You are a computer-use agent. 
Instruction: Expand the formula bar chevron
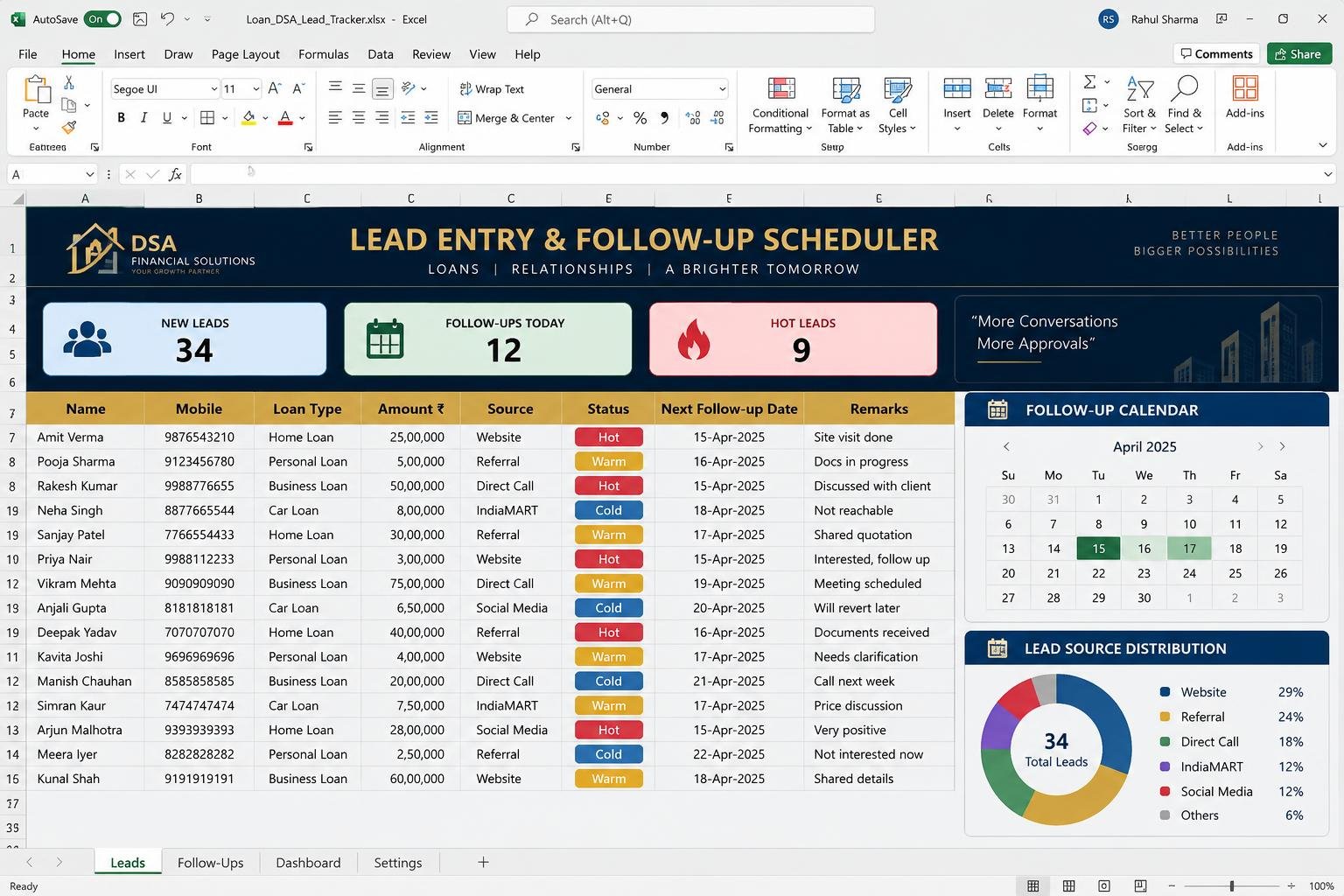click(1328, 174)
